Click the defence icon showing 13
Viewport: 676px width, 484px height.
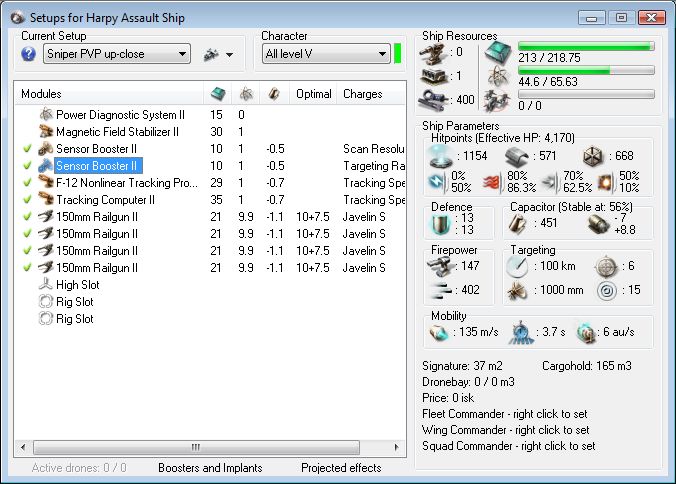(441, 225)
